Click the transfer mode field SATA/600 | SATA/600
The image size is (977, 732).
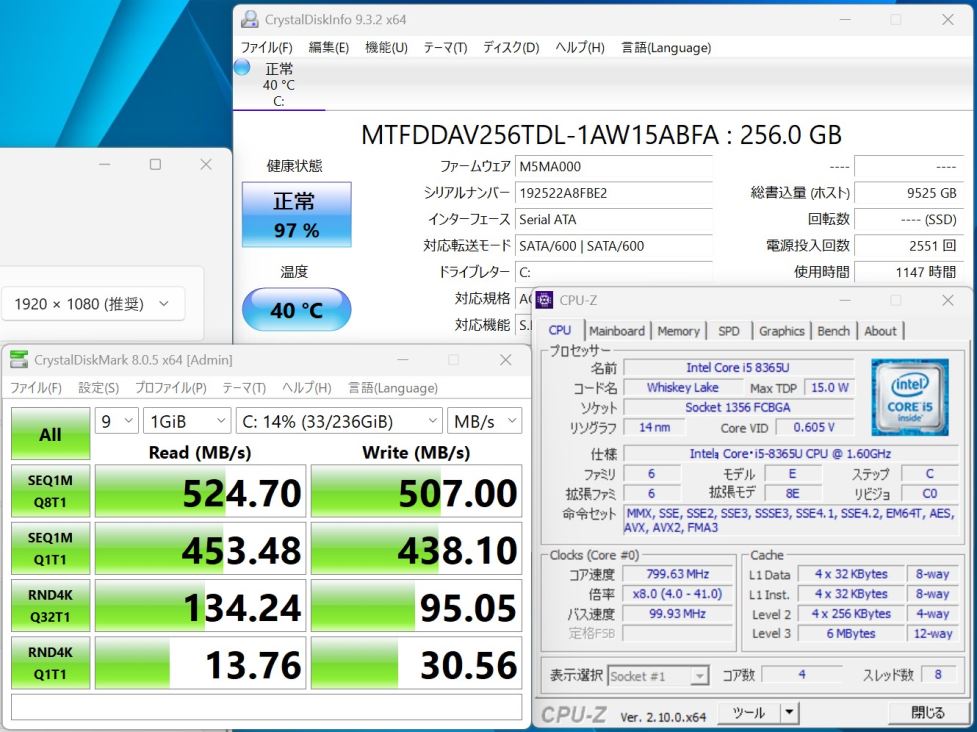coord(614,245)
